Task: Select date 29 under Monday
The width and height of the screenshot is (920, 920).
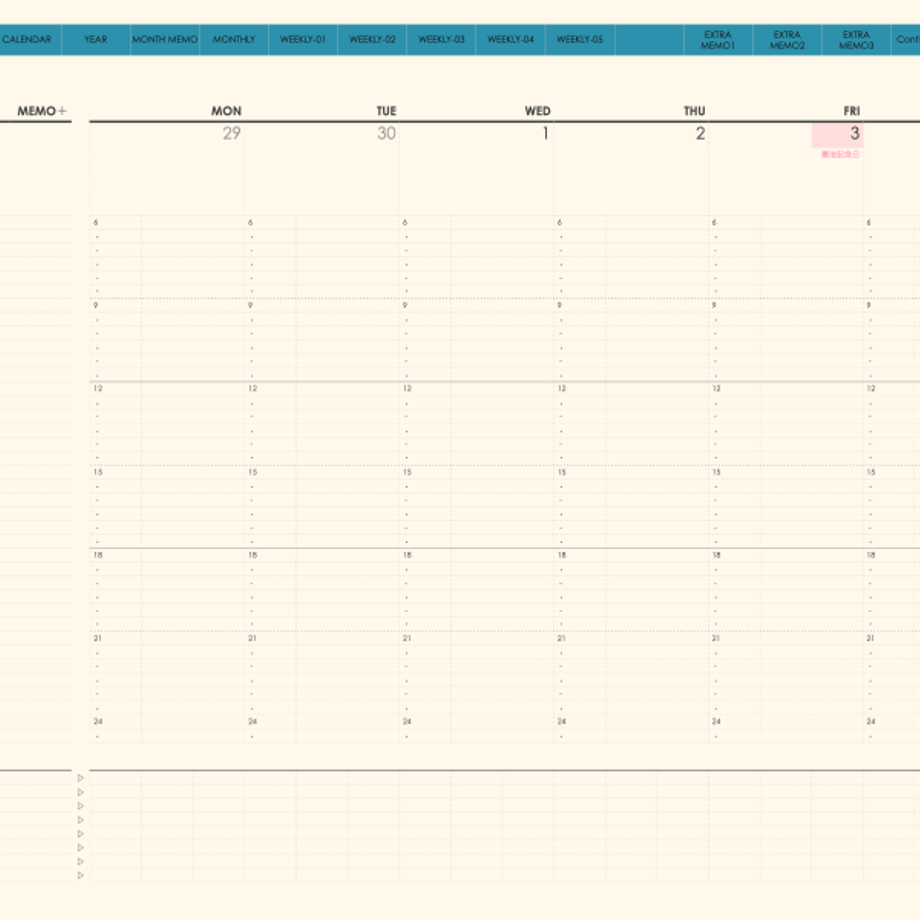Action: click(x=232, y=133)
